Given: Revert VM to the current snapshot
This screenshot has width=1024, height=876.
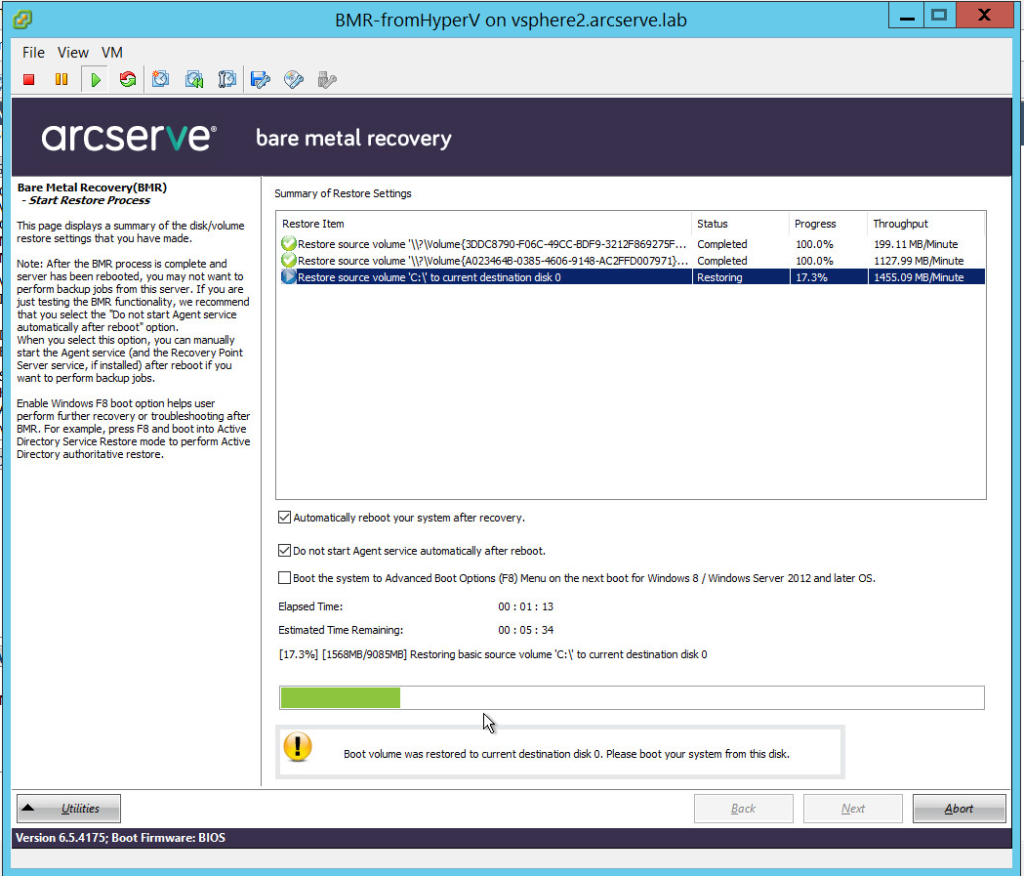Looking at the screenshot, I should coord(194,80).
